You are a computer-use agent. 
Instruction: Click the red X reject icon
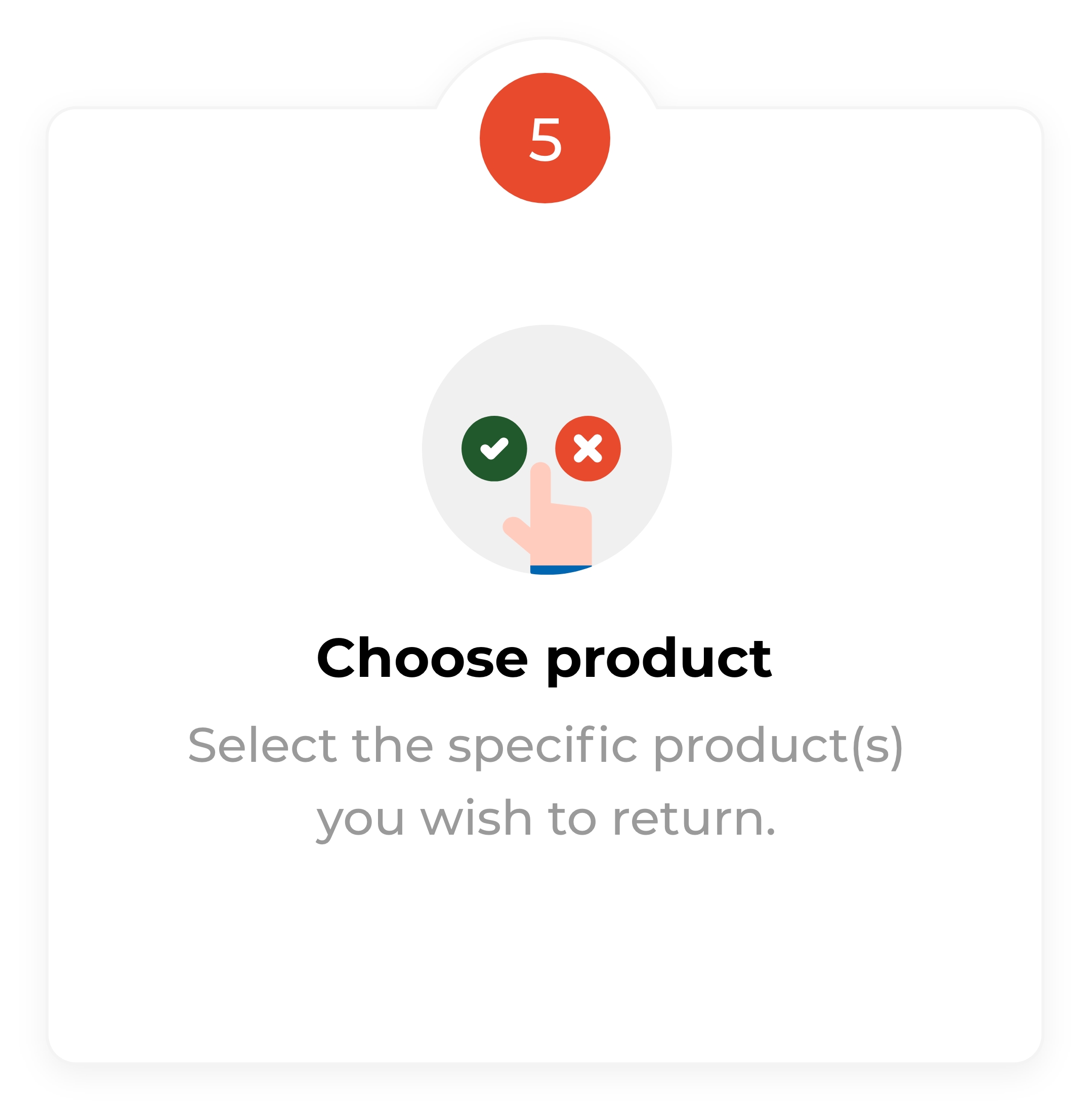pos(588,448)
